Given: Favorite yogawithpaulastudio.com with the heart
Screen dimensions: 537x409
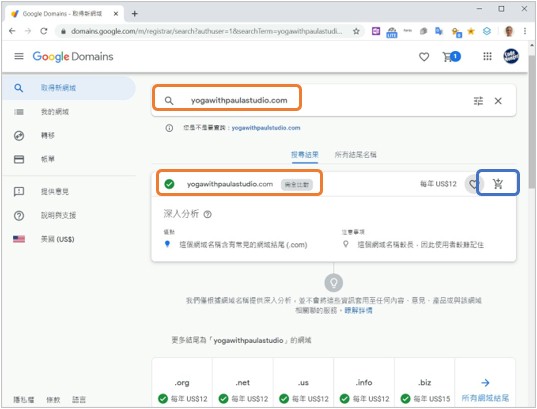Looking at the screenshot, I should pyautogui.click(x=473, y=184).
